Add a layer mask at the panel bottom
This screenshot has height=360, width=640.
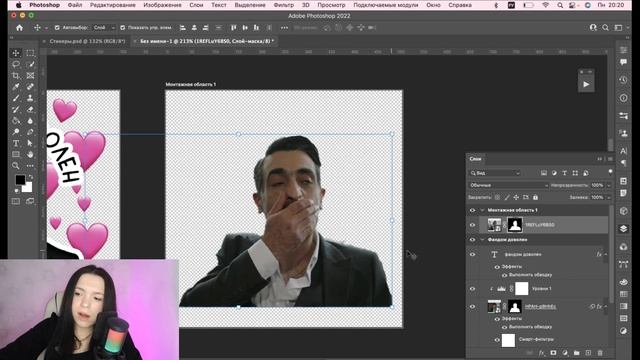(x=553, y=353)
